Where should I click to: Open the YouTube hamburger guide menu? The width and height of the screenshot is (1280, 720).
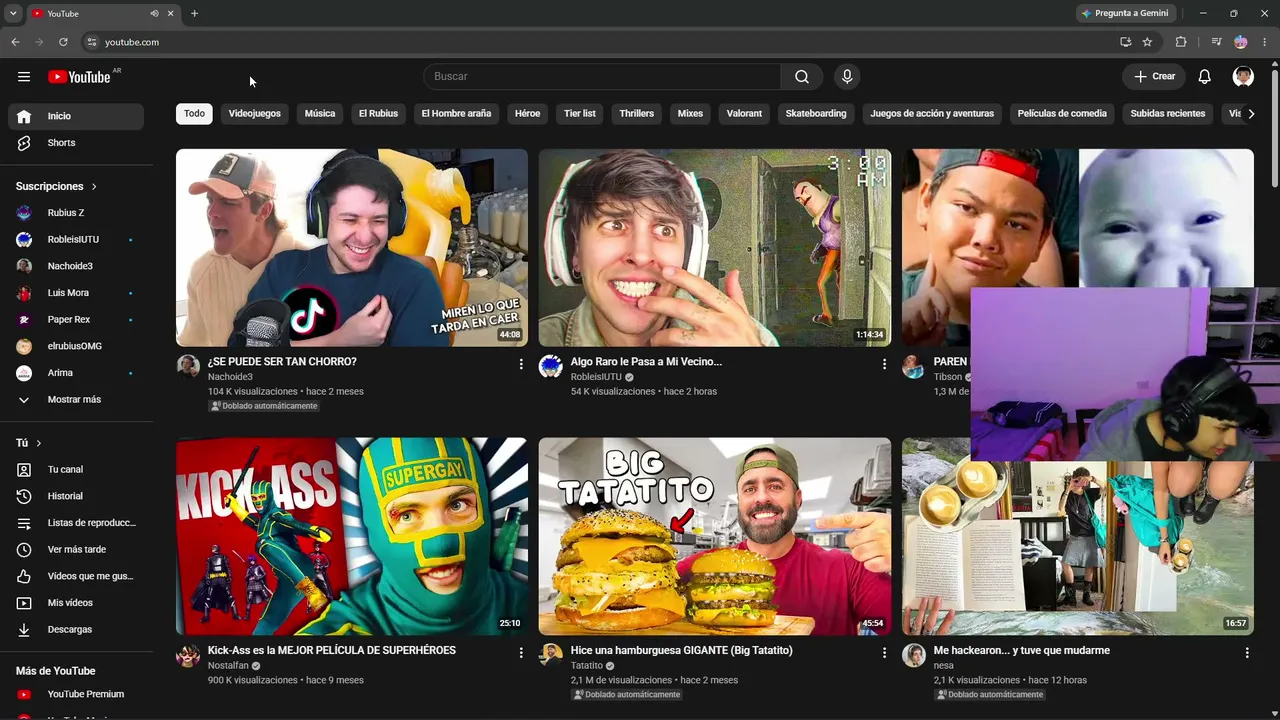coord(24,77)
